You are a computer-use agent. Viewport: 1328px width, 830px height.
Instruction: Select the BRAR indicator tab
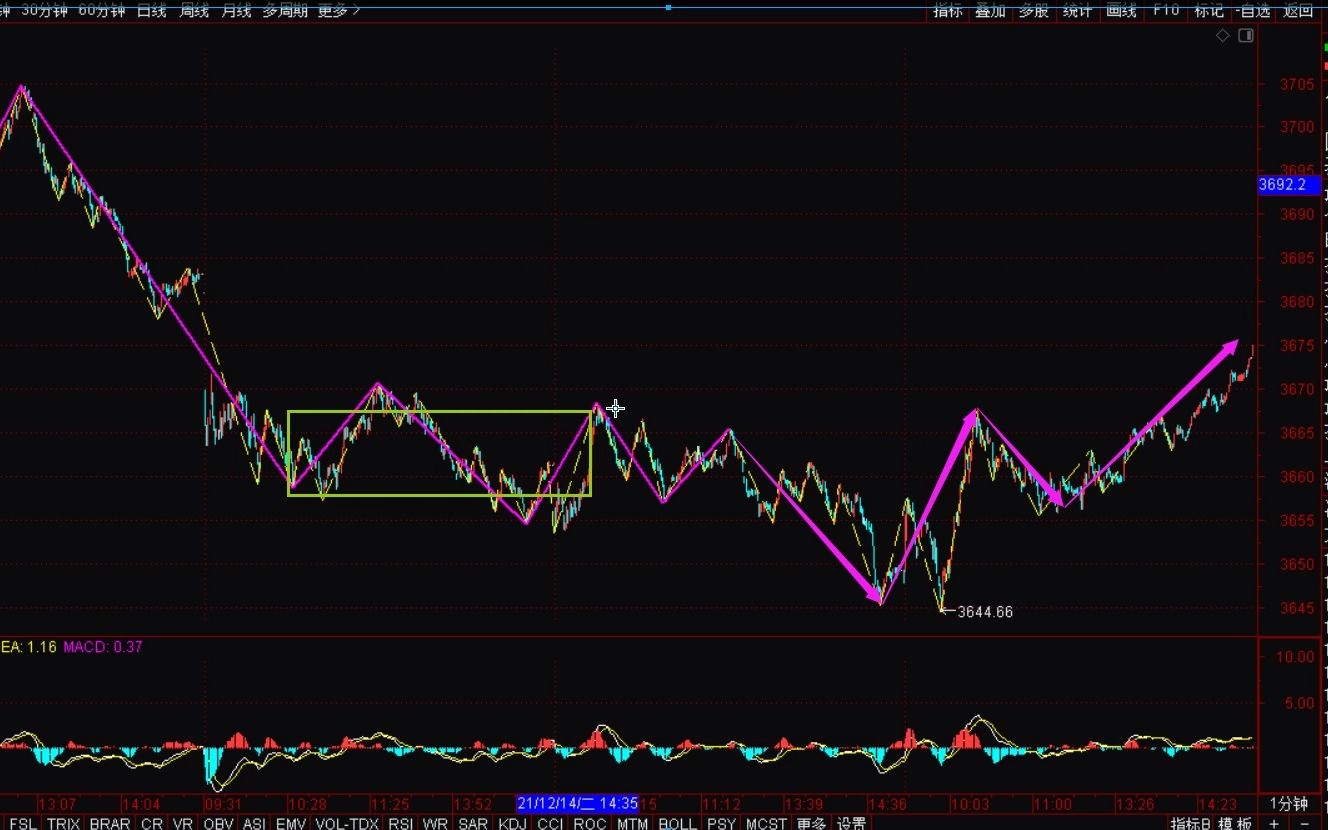pos(110,823)
